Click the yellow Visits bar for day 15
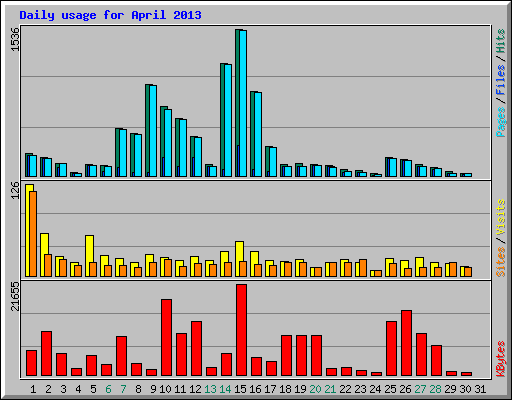Image resolution: width=512 pixels, height=400 pixels. pos(239,259)
